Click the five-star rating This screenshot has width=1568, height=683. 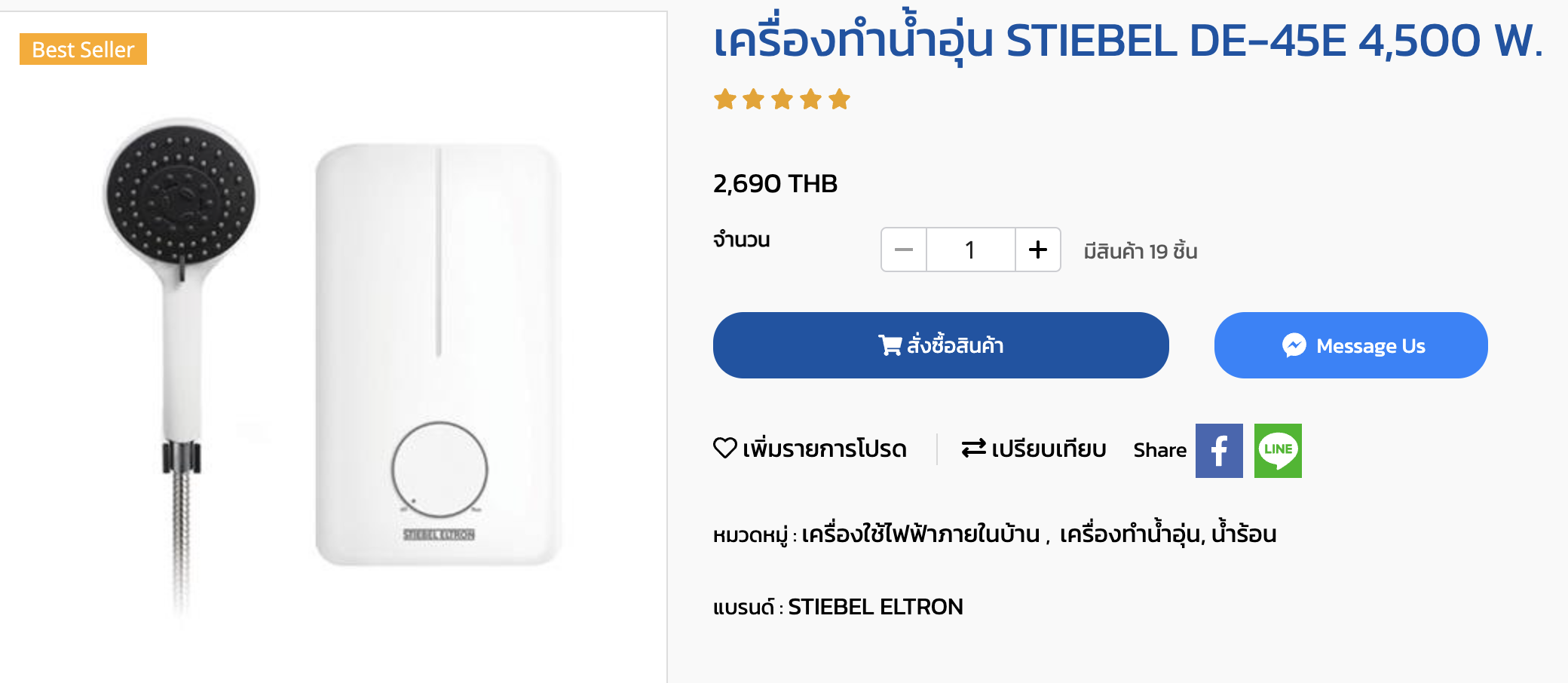pos(782,100)
